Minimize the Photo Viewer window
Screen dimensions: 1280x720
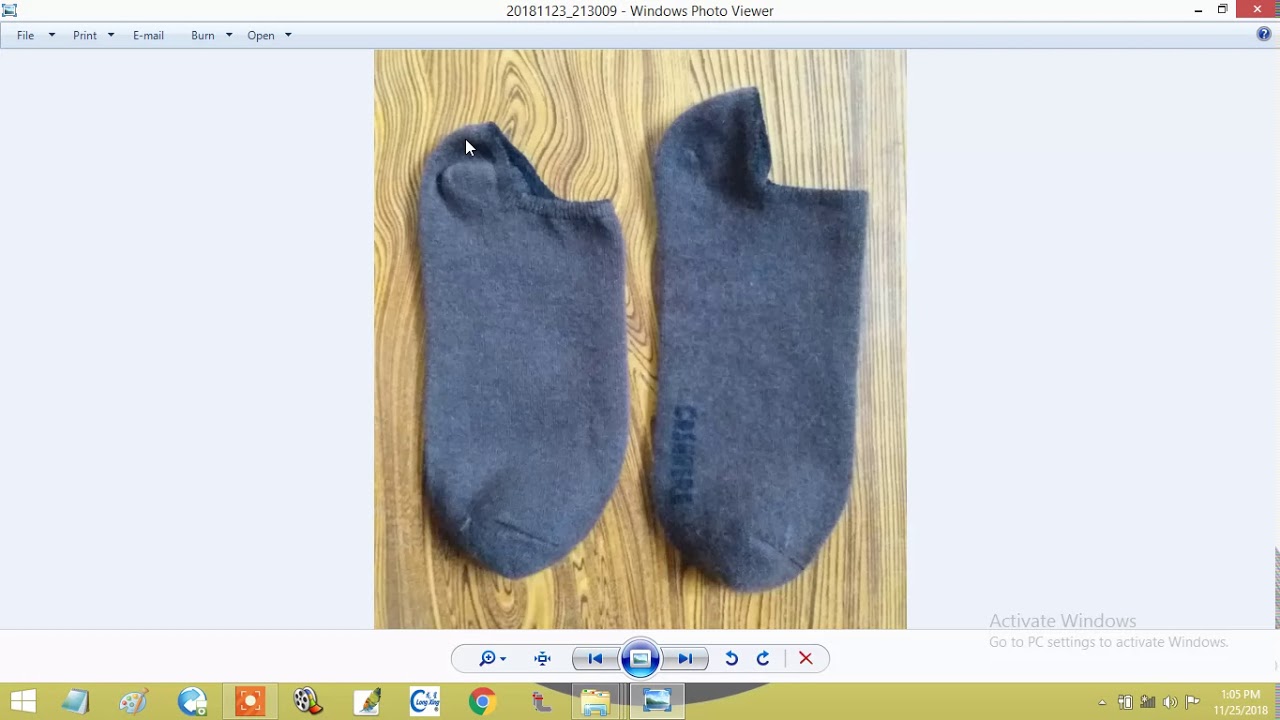(x=1198, y=10)
